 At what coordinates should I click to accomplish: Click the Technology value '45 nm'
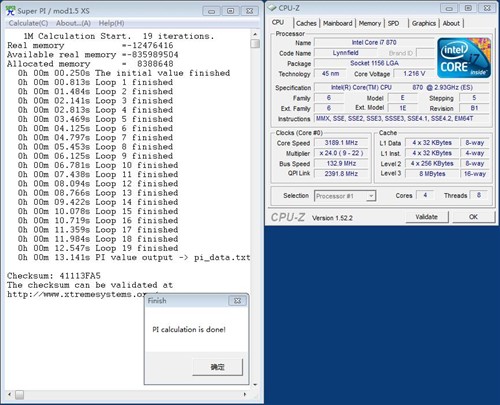pos(330,74)
